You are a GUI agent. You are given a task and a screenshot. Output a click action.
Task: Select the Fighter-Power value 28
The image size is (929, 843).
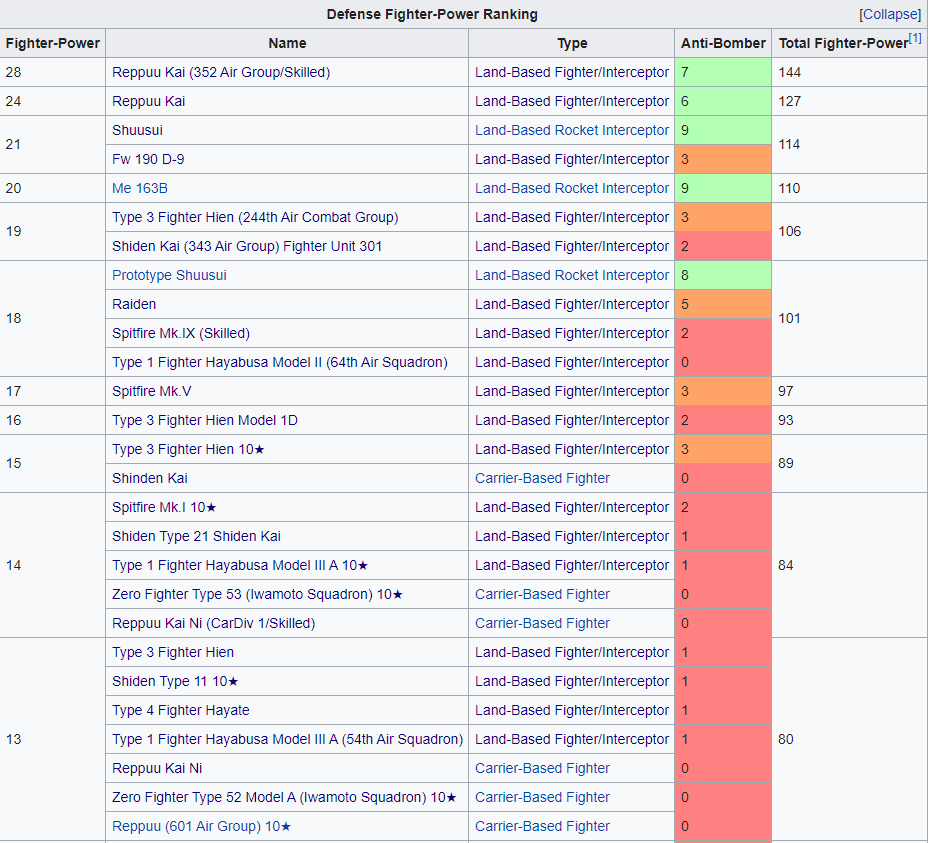point(13,72)
